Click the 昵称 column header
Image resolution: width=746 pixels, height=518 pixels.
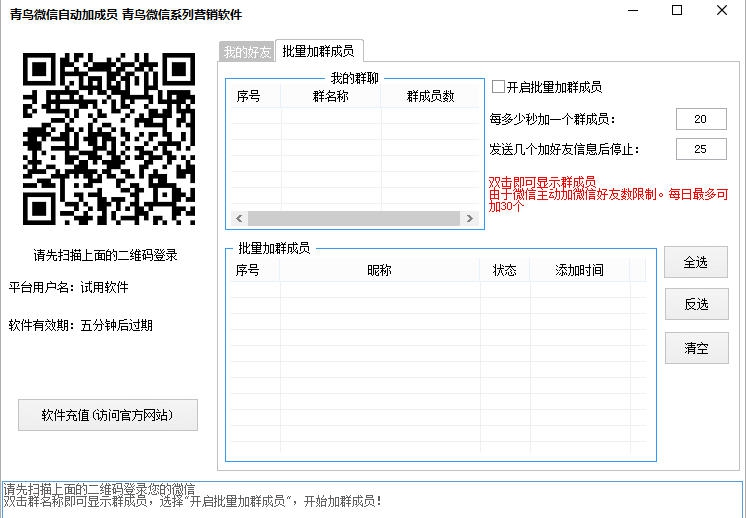coord(379,271)
